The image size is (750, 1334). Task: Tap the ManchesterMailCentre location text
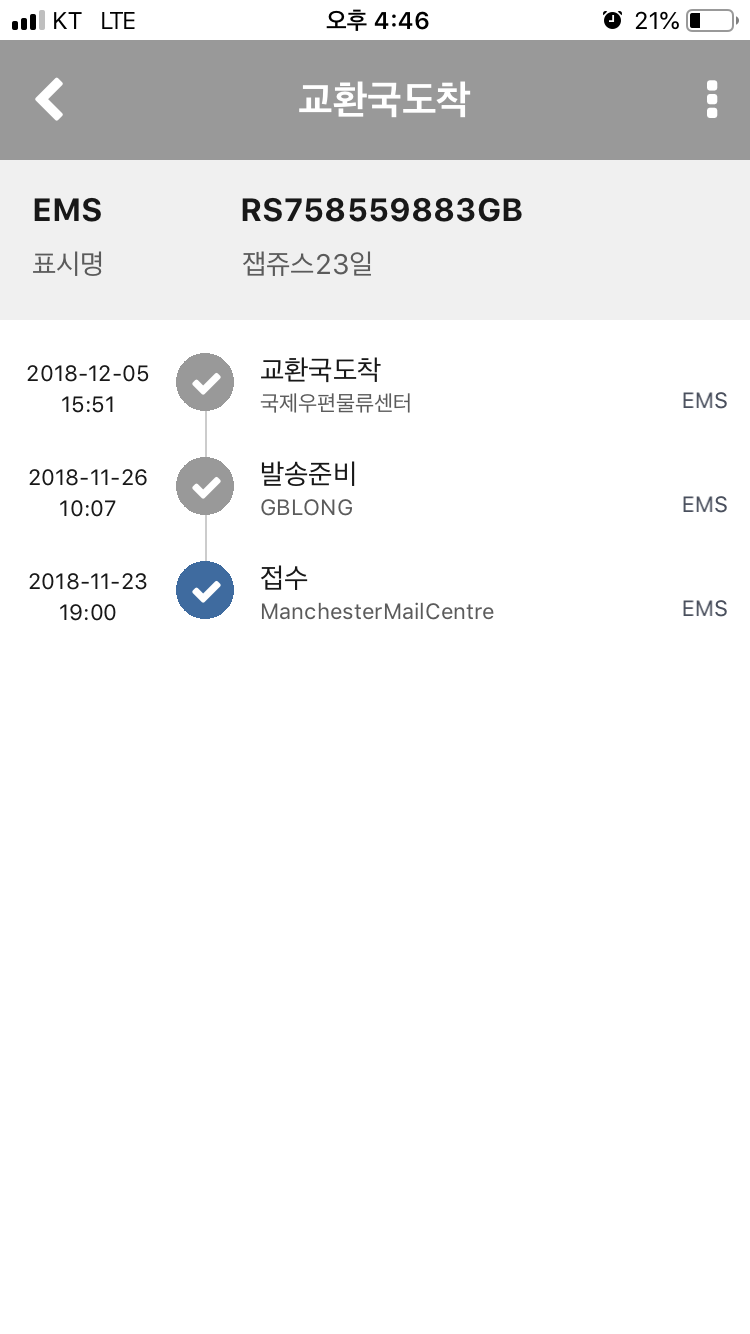click(377, 611)
